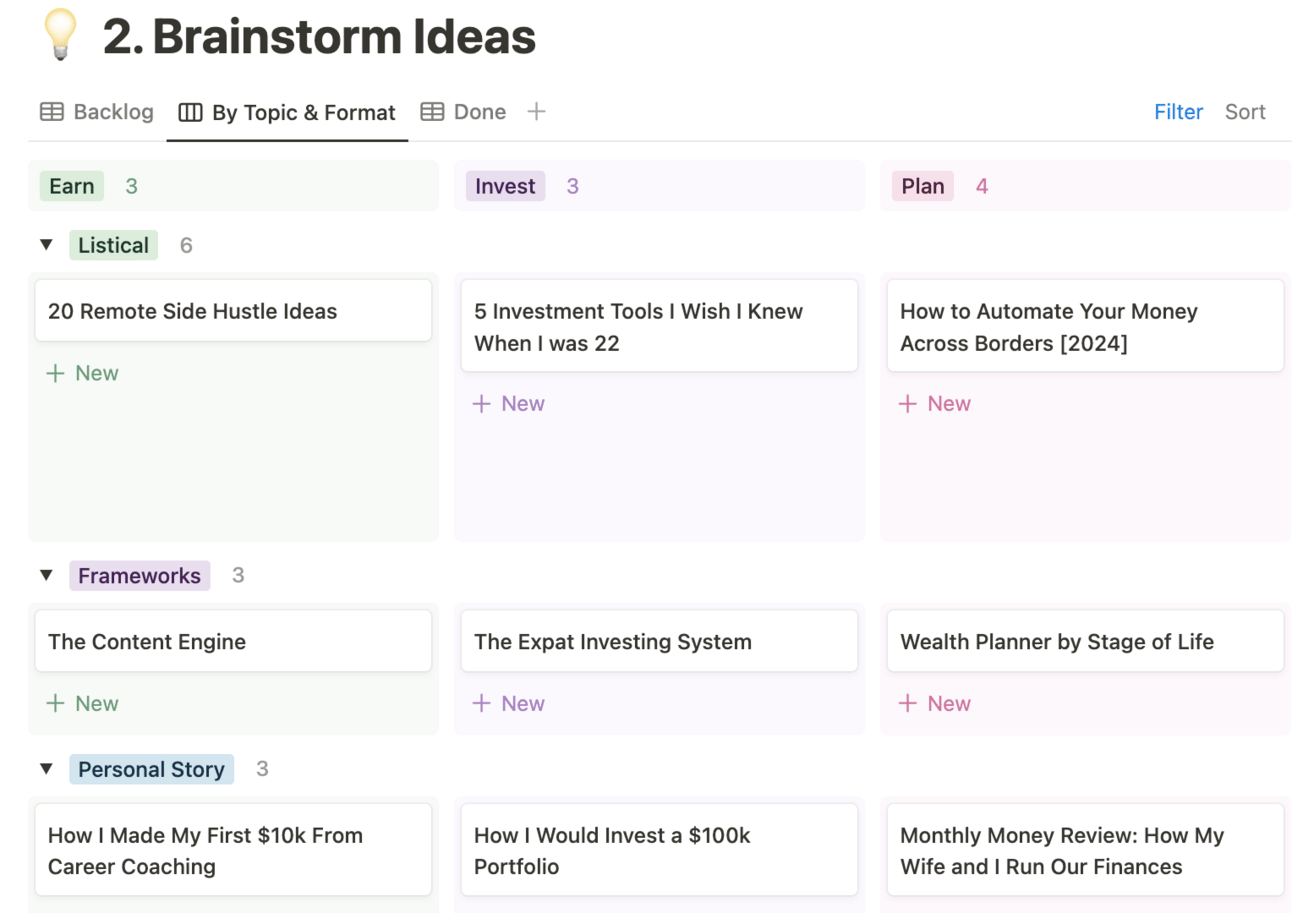Screen dimensions: 1292x913
Task: Click the plus icon to add a view
Action: click(x=537, y=111)
